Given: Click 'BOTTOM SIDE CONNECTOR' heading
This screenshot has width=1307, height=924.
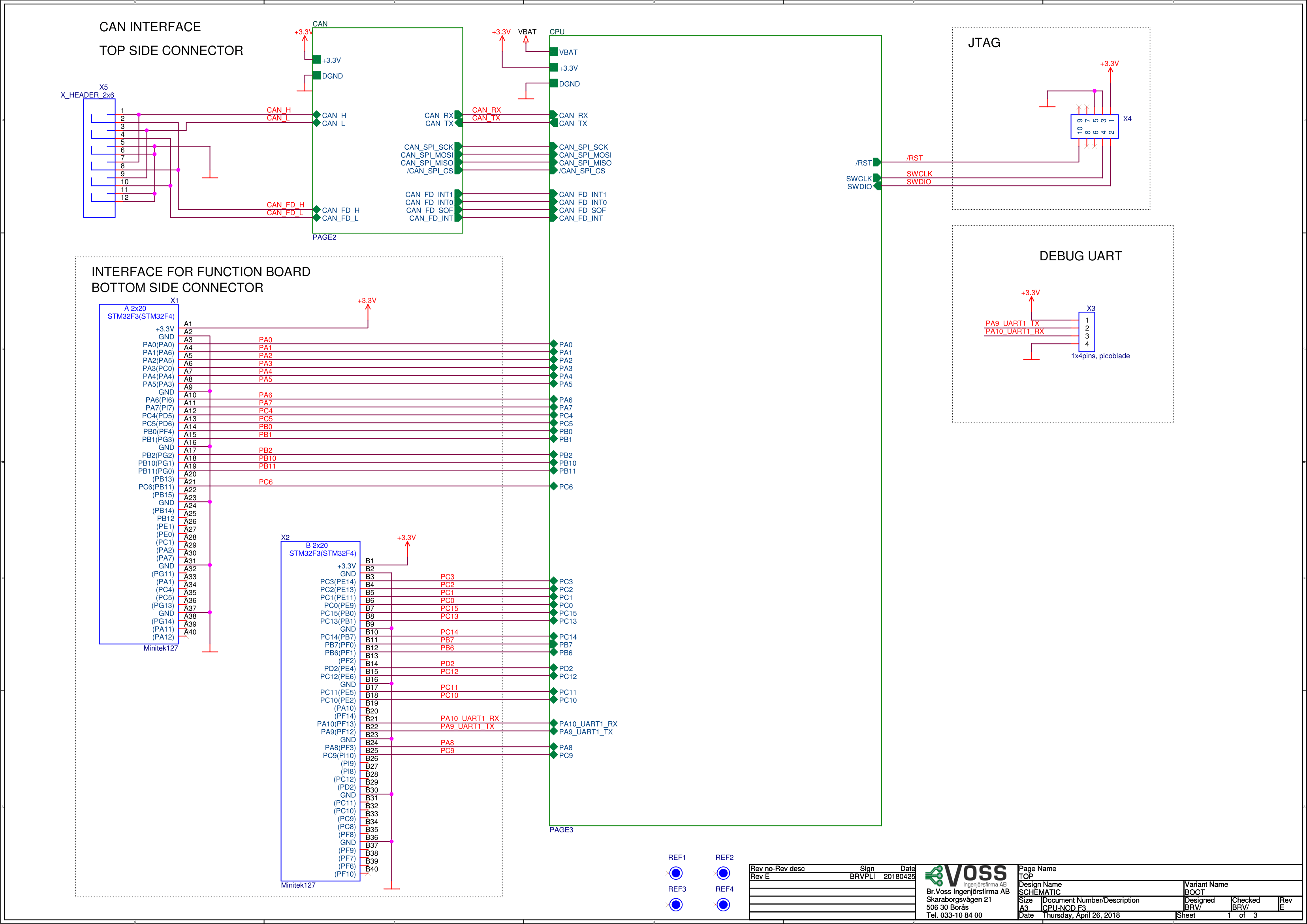Looking at the screenshot, I should click(x=177, y=288).
